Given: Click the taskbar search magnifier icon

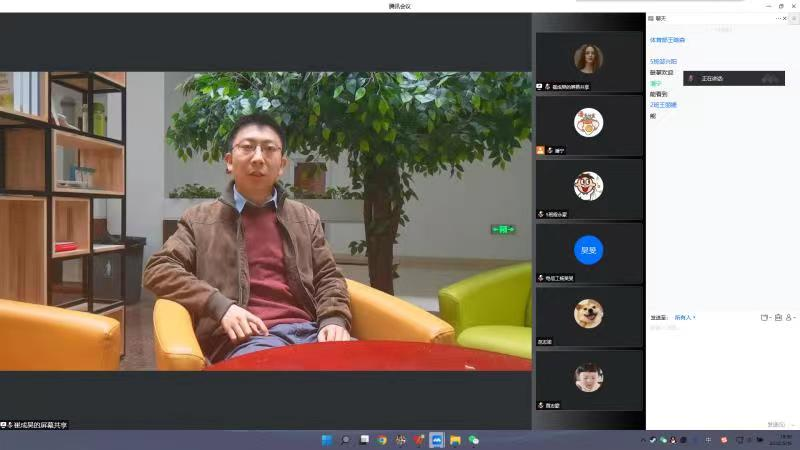Looking at the screenshot, I should click(345, 440).
